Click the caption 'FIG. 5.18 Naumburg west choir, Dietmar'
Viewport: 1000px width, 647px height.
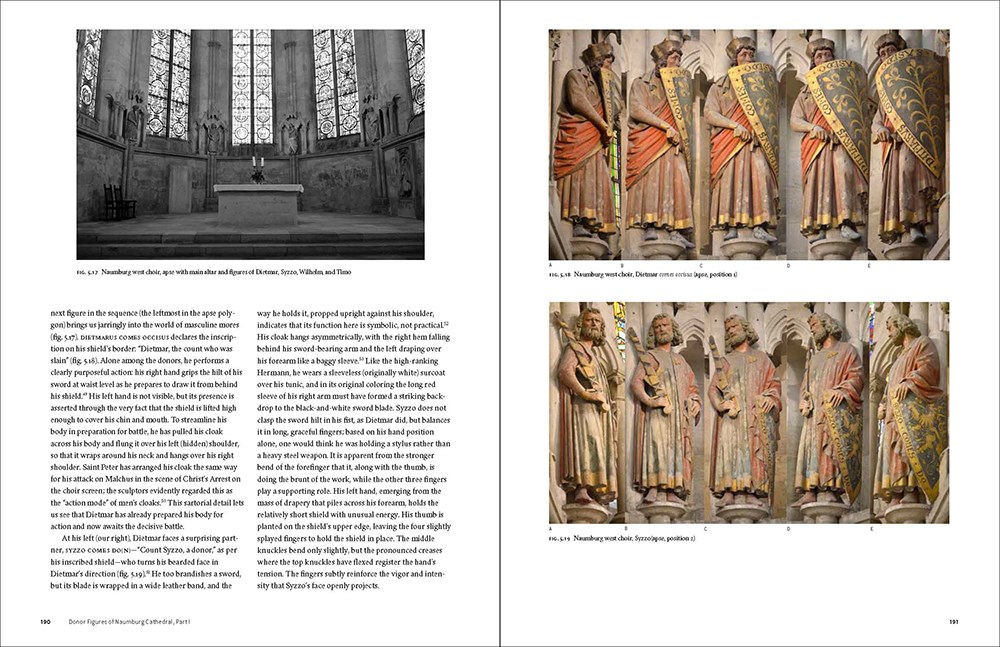(x=643, y=274)
